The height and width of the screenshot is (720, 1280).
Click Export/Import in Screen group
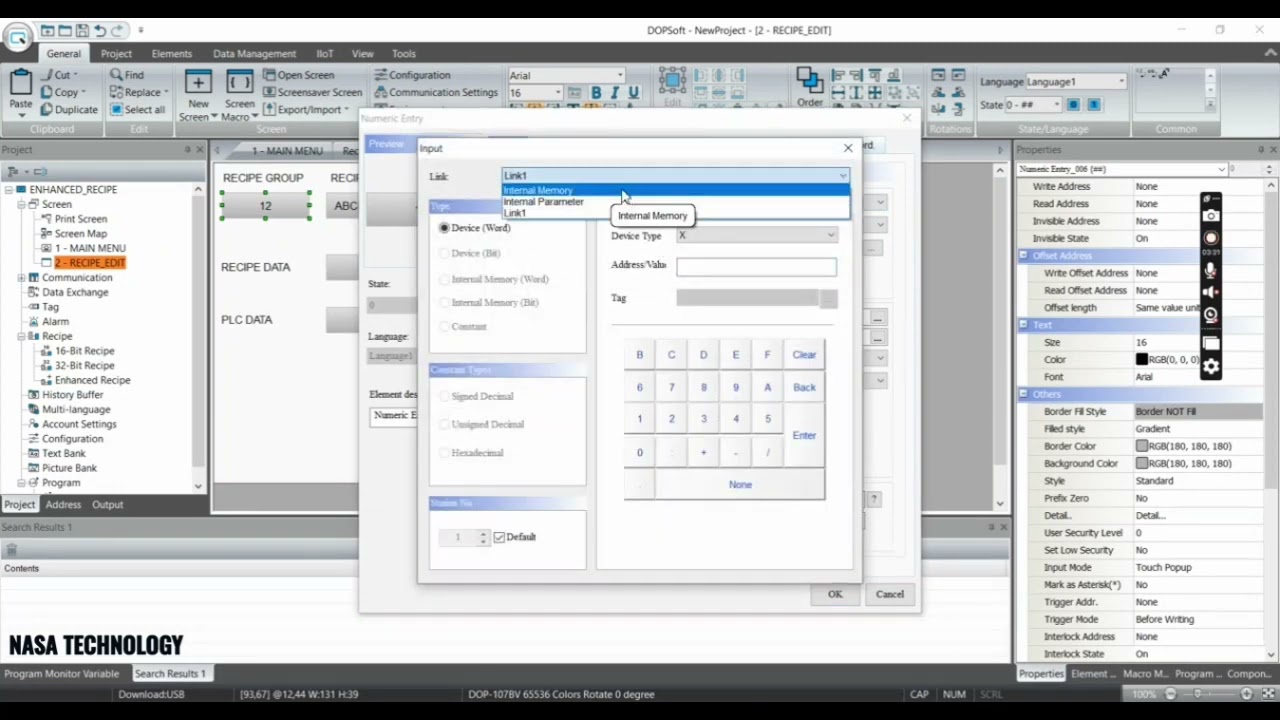(306, 109)
